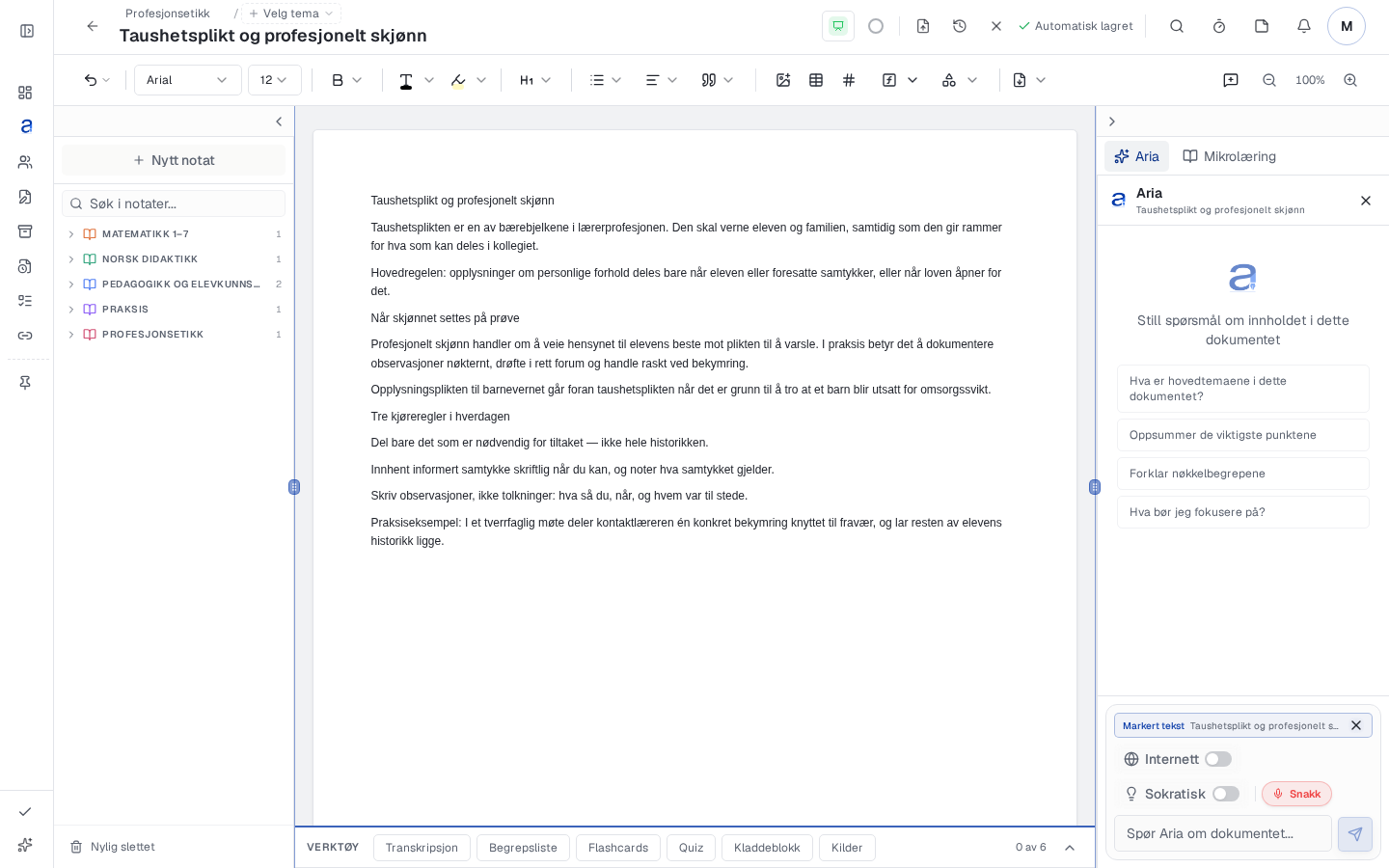Expand the MATEMATIKK 1–7 folder

(x=71, y=234)
